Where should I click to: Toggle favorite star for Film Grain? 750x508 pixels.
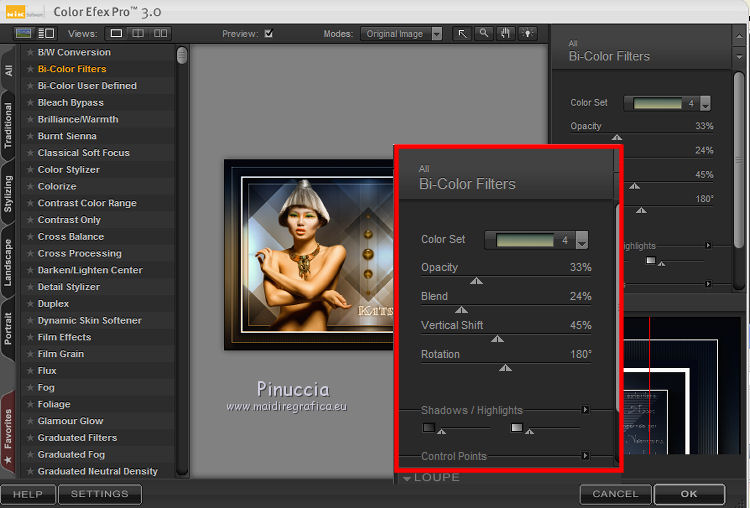point(30,353)
